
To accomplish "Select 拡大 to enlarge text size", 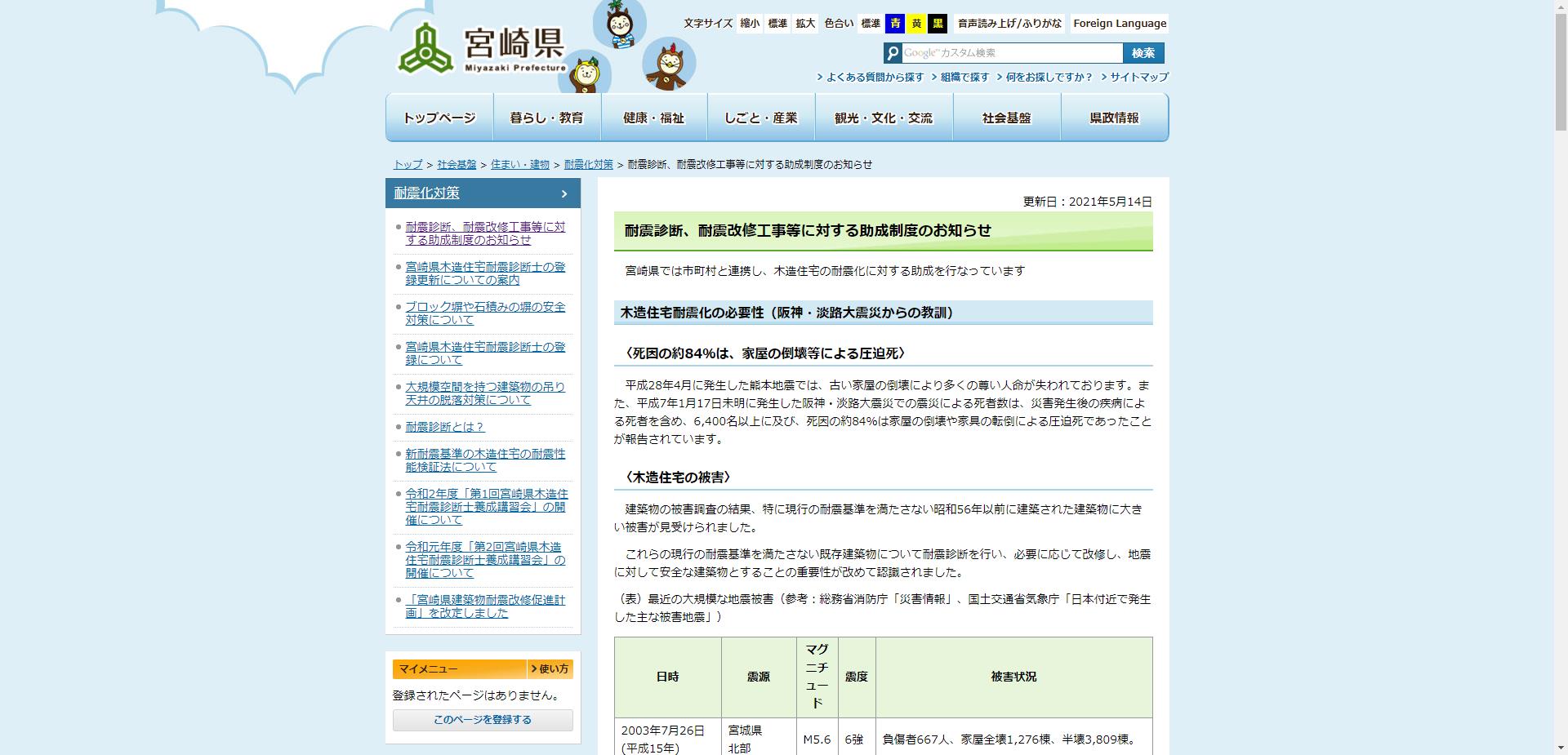I will pos(805,24).
